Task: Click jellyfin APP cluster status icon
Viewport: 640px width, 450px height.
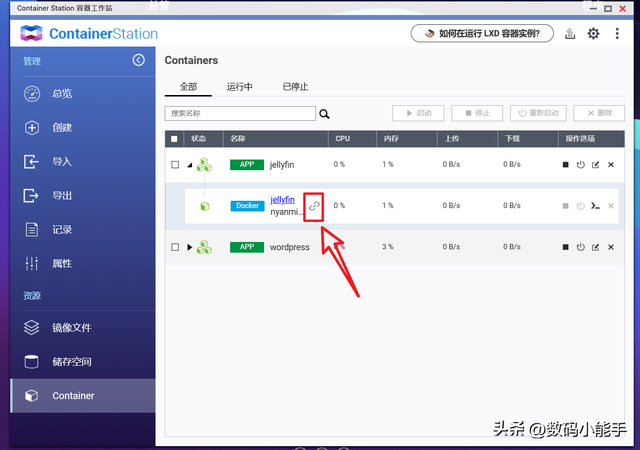Action: click(x=204, y=165)
